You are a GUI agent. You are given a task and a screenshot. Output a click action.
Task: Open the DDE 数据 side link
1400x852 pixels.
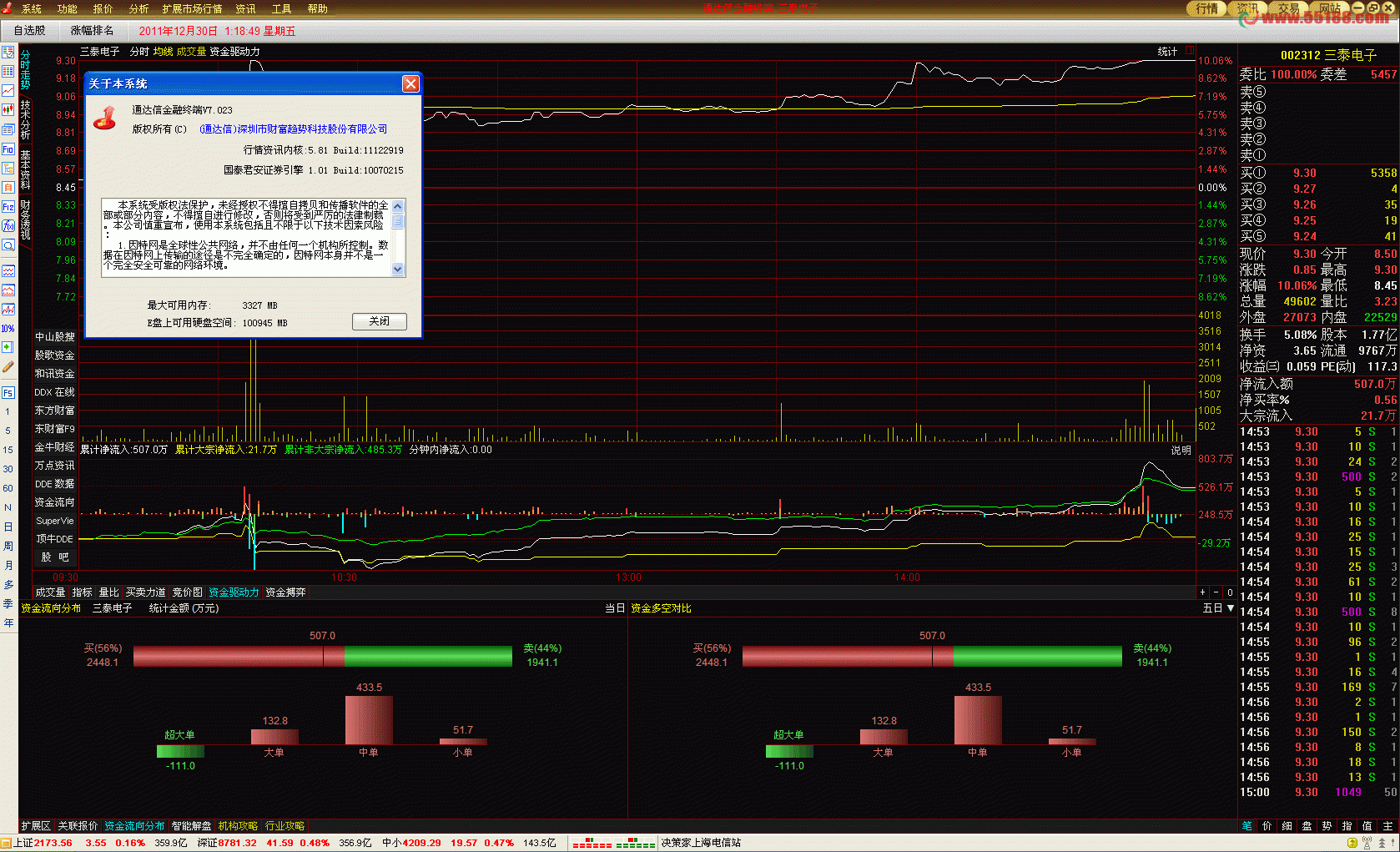tap(55, 484)
